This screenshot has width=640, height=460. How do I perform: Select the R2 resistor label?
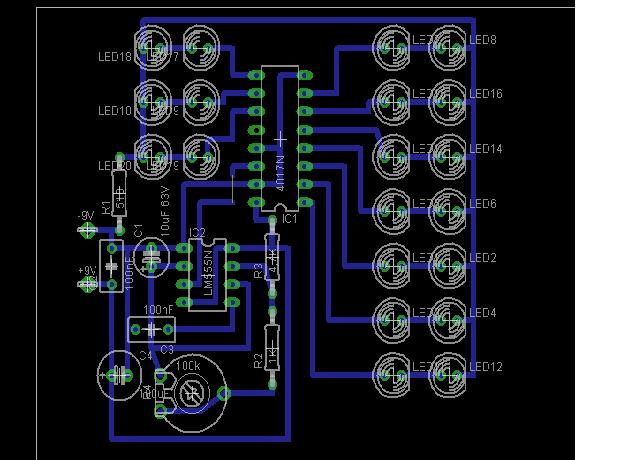click(259, 361)
